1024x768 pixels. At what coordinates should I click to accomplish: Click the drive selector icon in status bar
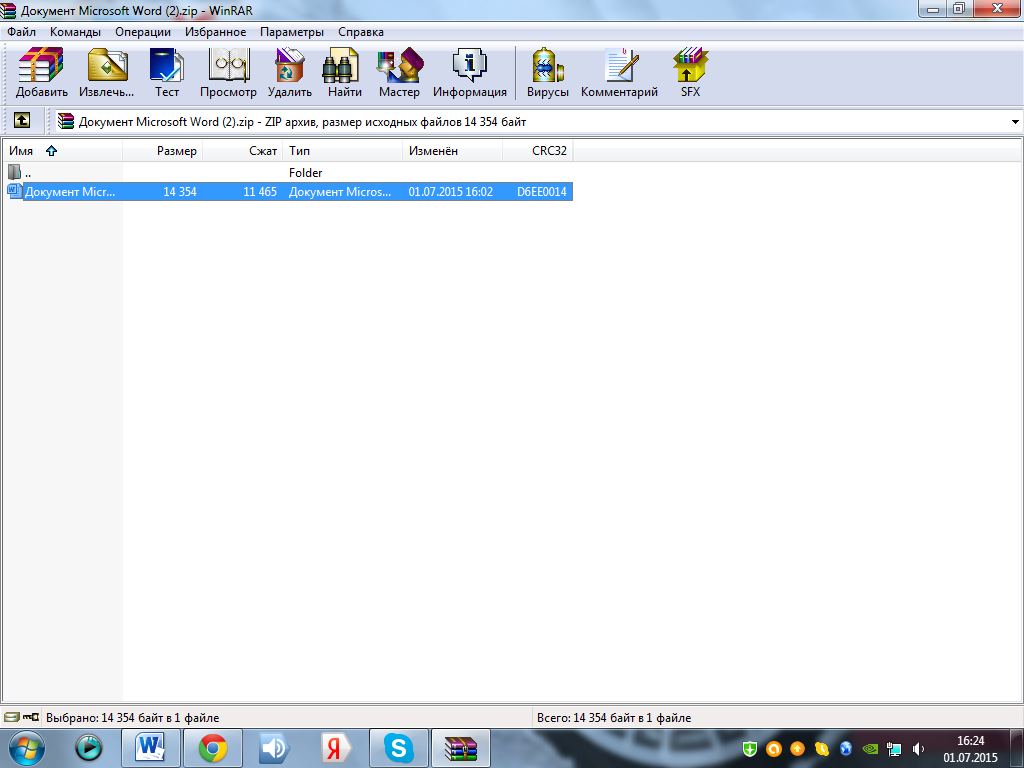tap(12, 717)
